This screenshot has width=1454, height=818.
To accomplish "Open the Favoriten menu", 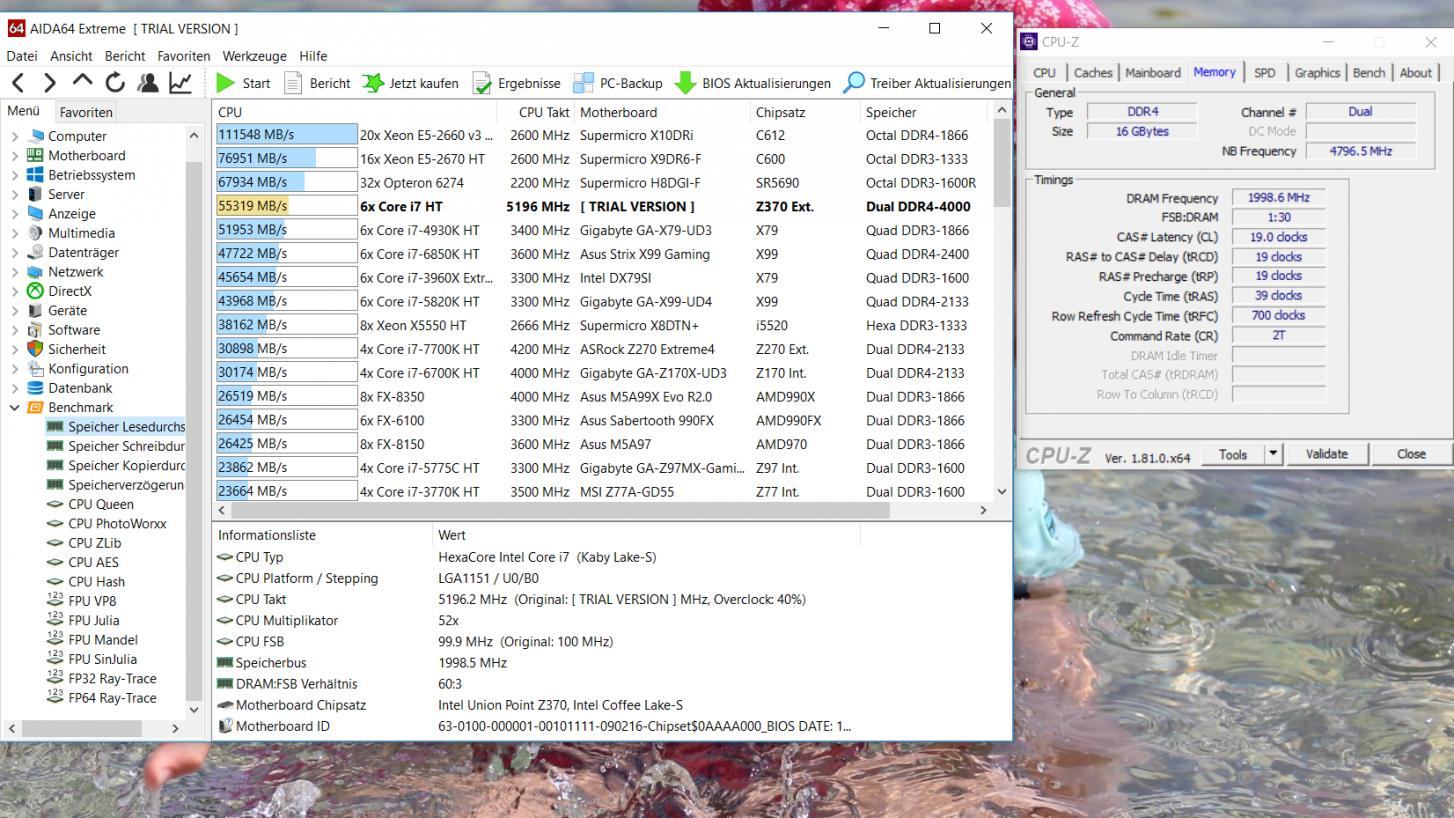I will pos(184,56).
